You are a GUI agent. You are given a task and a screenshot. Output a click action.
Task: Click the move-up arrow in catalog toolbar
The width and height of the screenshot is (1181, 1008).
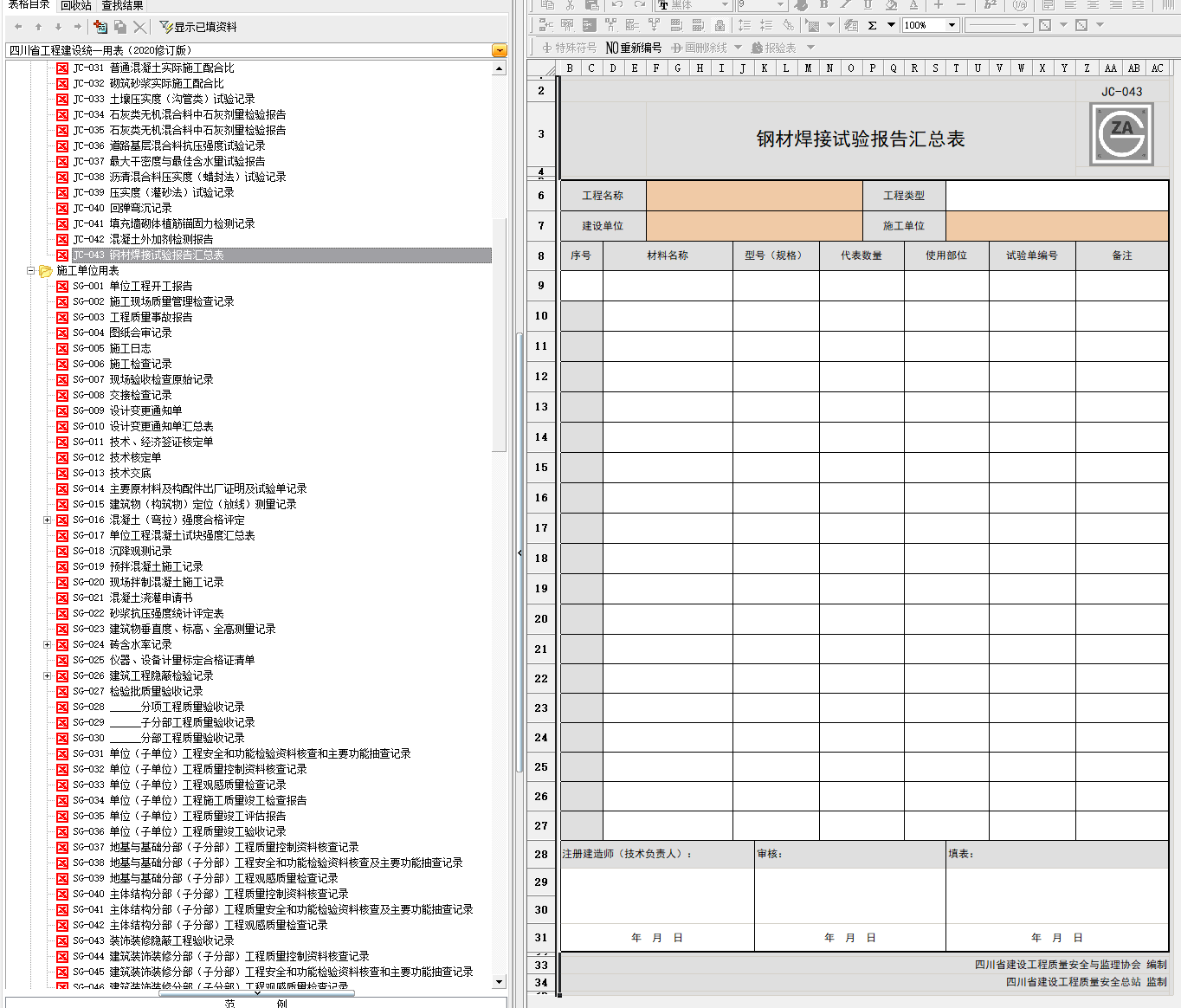coord(38,27)
